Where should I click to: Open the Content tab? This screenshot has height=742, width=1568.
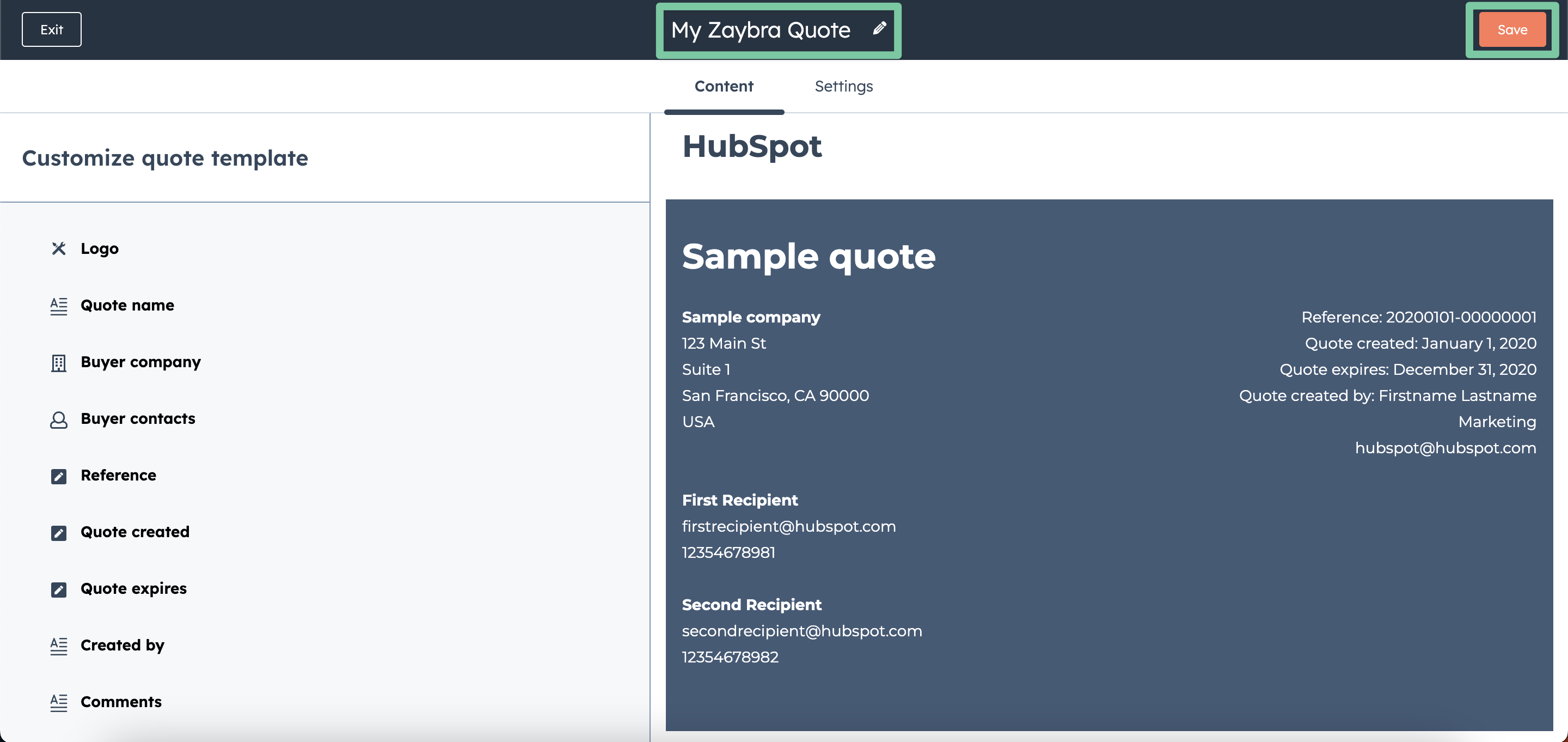(x=723, y=87)
